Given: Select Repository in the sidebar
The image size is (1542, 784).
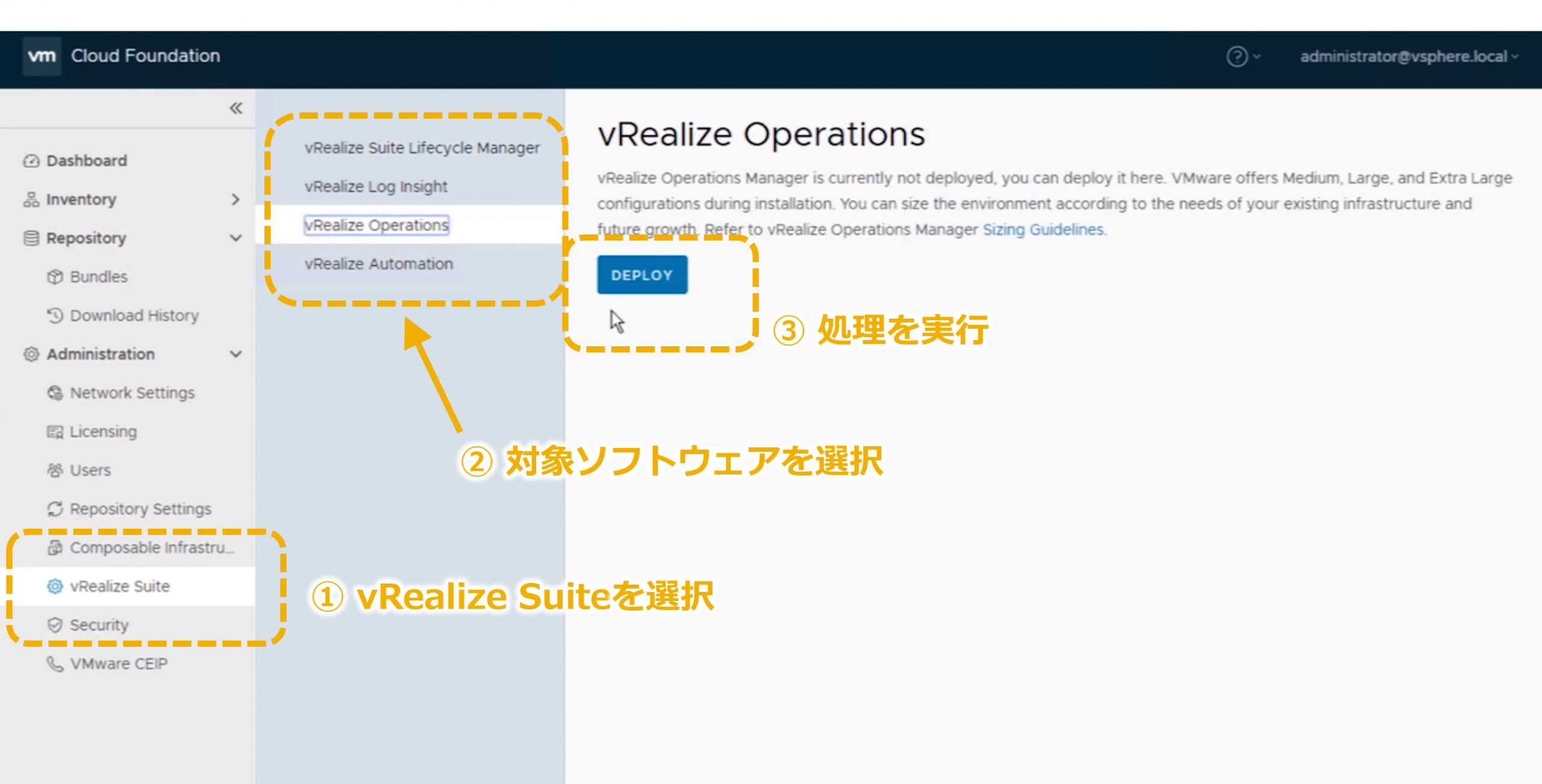Looking at the screenshot, I should tap(86, 238).
